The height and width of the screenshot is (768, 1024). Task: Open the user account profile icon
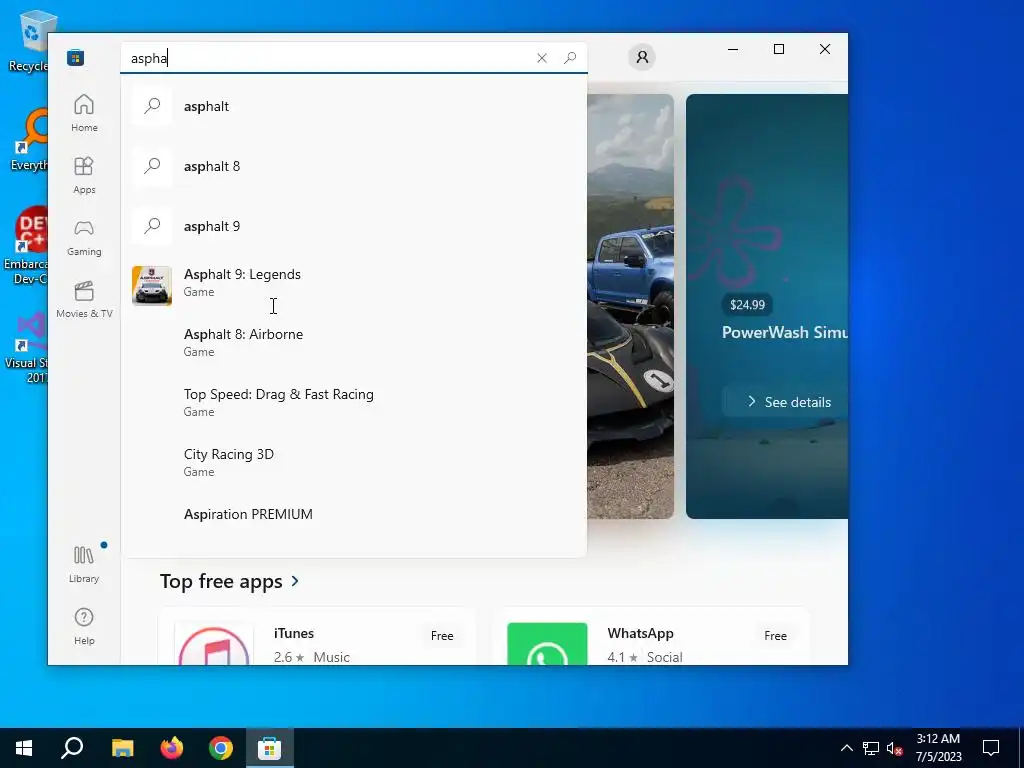click(642, 57)
